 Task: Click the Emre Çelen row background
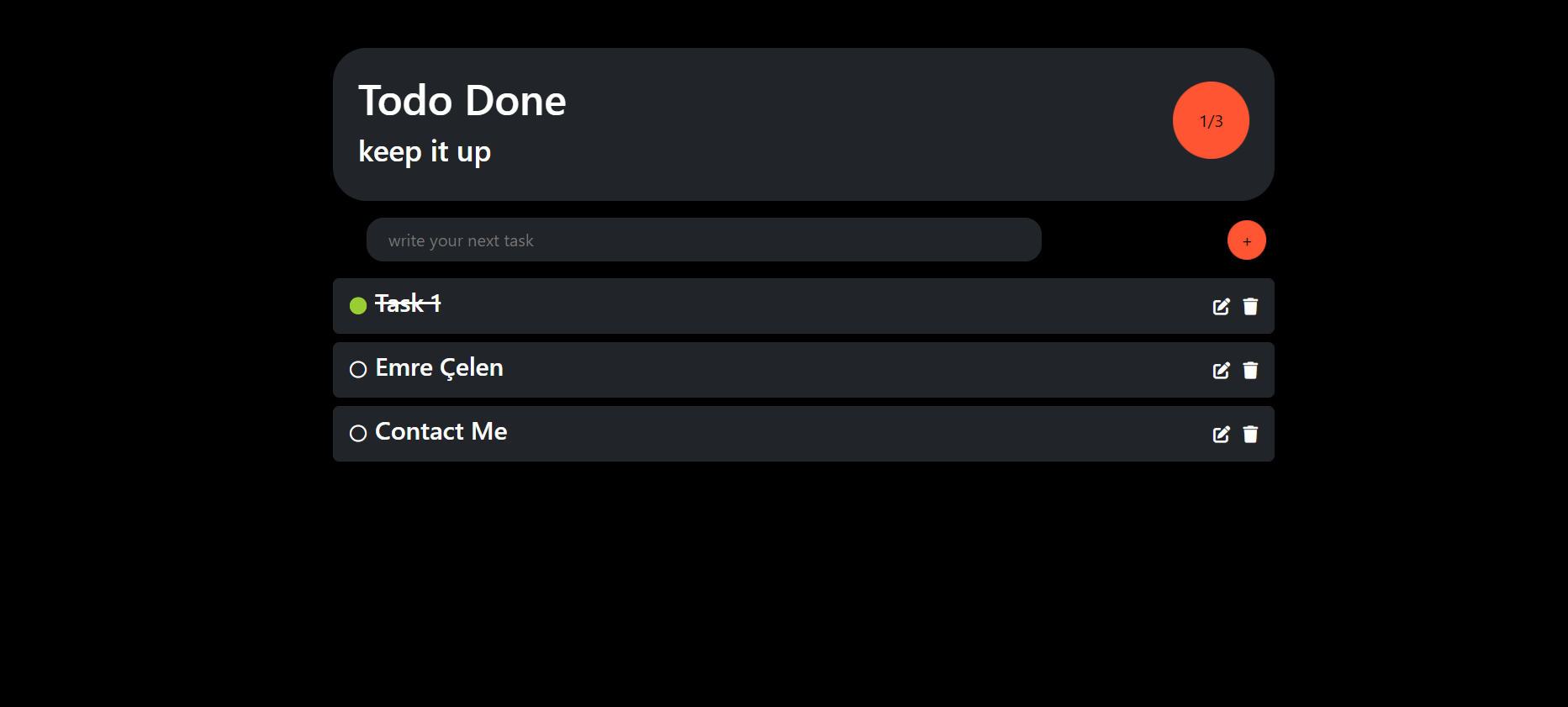pos(804,370)
